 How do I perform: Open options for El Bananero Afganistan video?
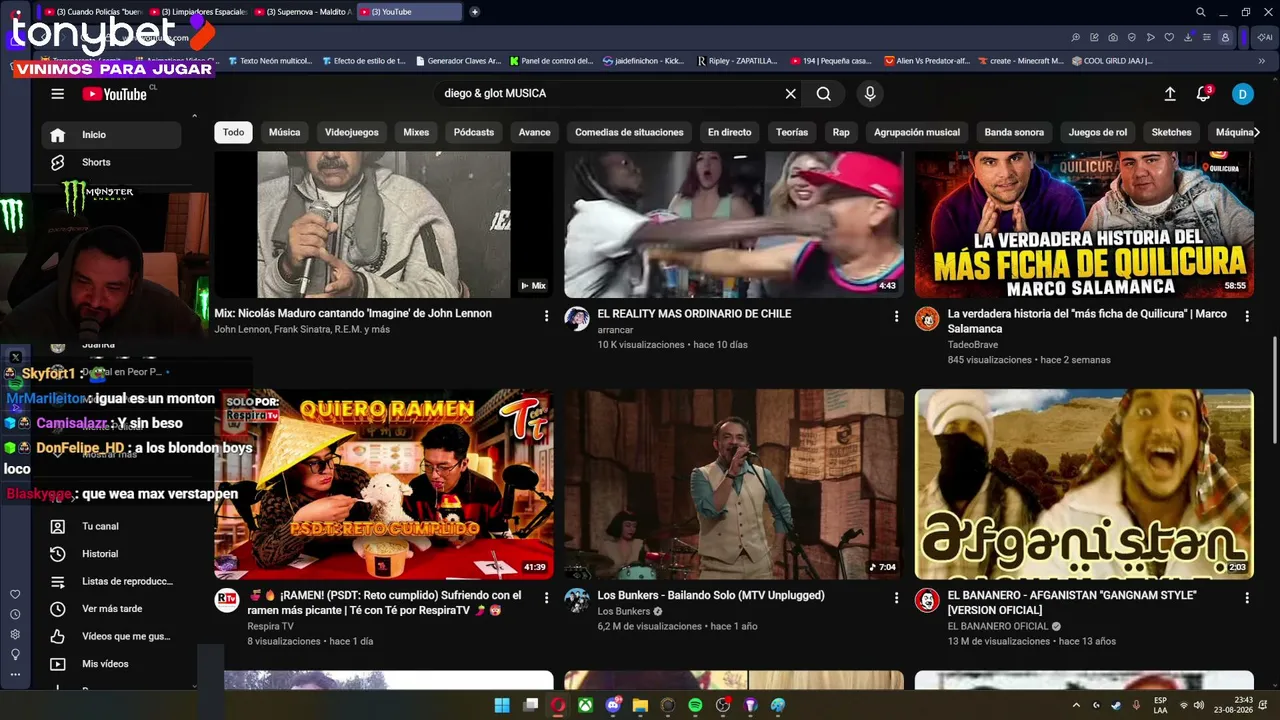click(x=1247, y=598)
